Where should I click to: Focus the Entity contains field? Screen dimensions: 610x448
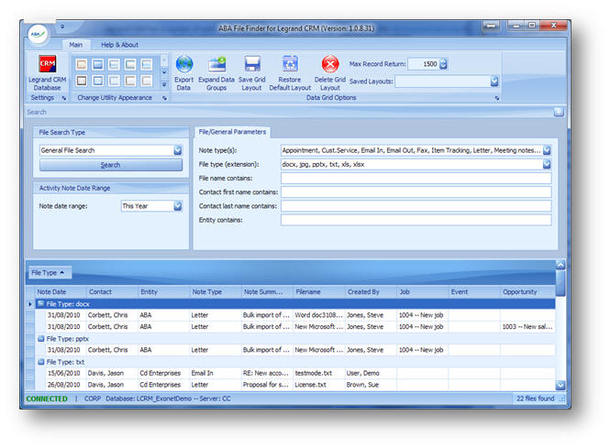click(x=416, y=220)
